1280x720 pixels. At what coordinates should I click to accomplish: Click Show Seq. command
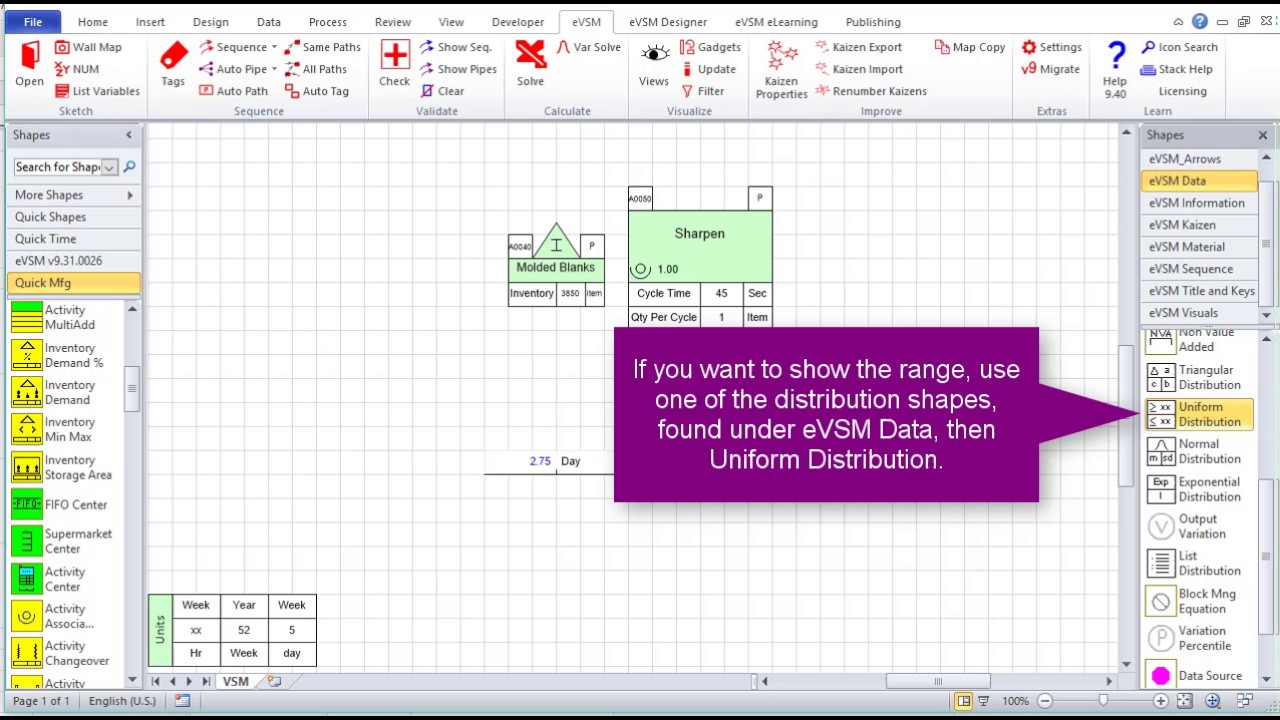point(455,47)
